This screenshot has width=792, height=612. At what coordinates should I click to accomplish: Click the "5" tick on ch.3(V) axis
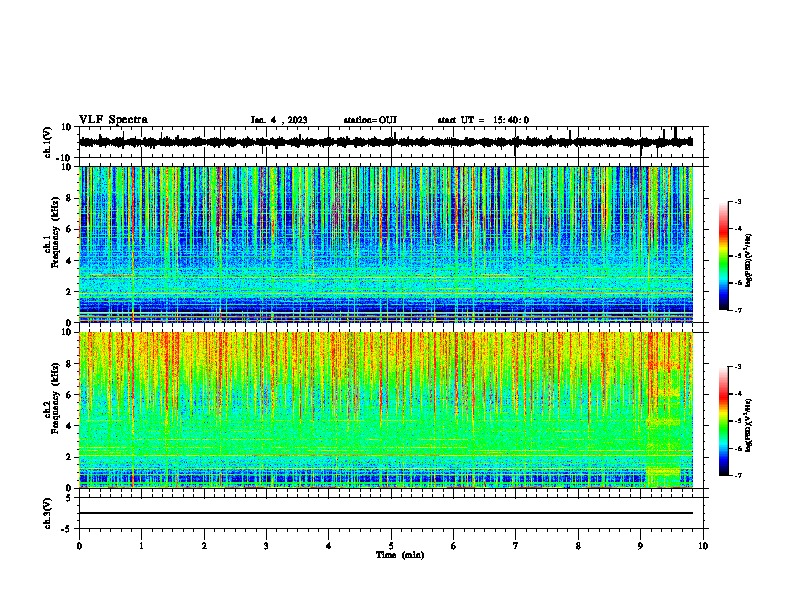coord(69,497)
